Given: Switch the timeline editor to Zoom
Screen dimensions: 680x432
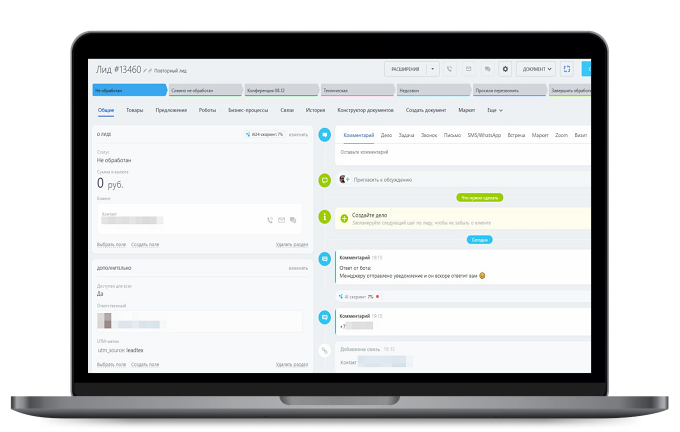Looking at the screenshot, I should coord(561,135).
